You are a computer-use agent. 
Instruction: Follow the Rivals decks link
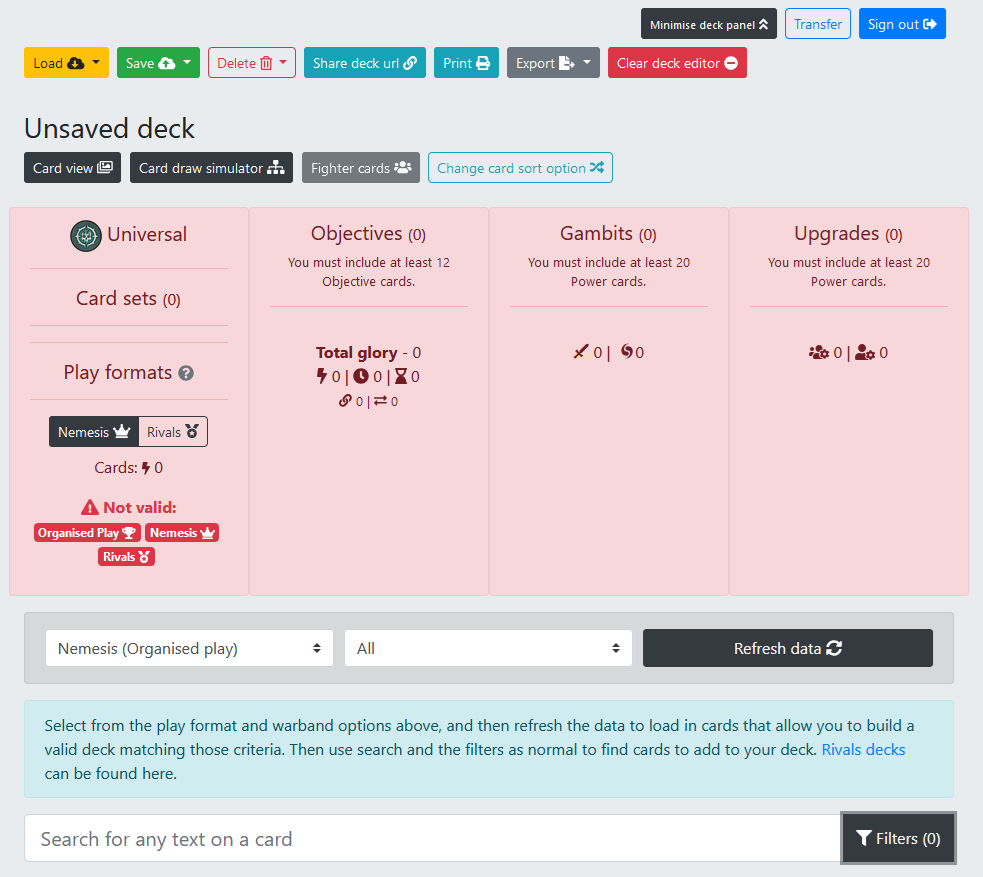click(863, 749)
